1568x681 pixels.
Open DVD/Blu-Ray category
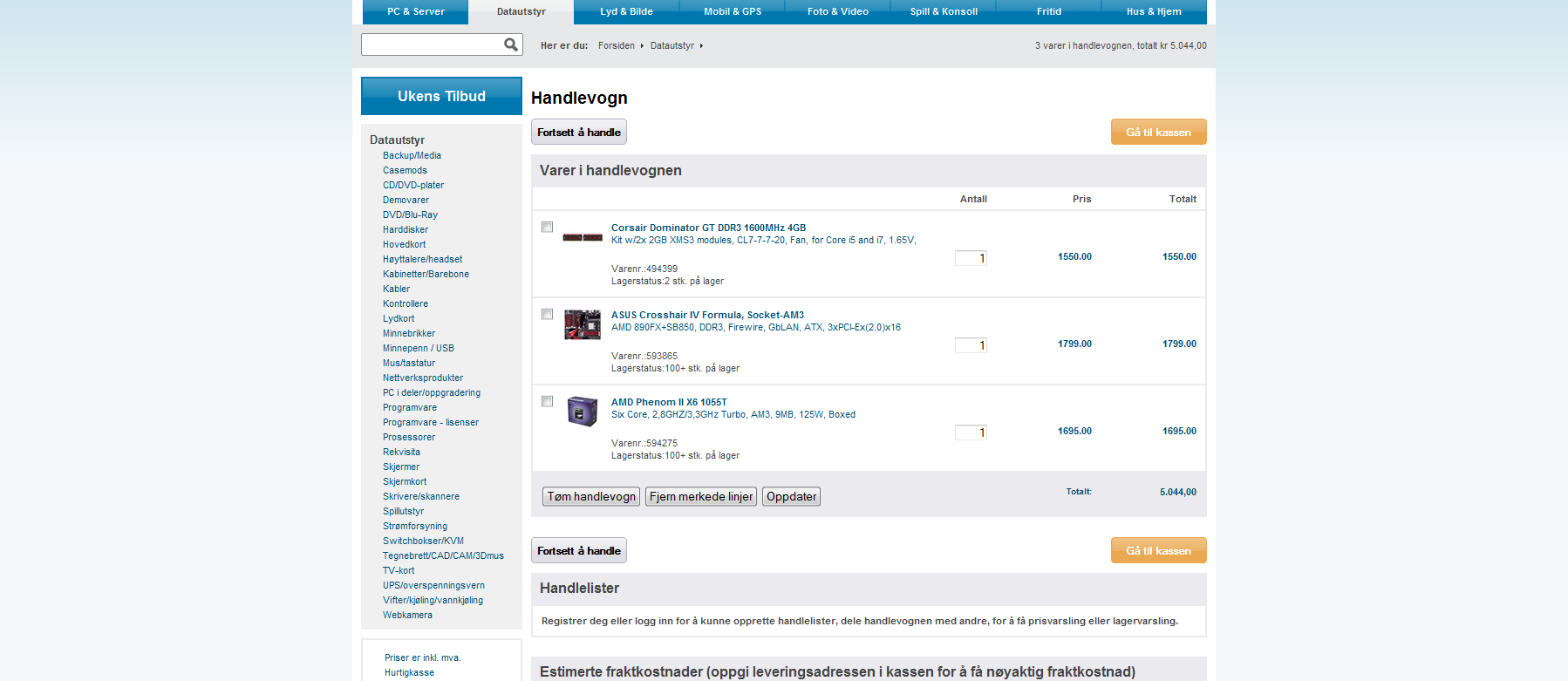[x=410, y=215]
